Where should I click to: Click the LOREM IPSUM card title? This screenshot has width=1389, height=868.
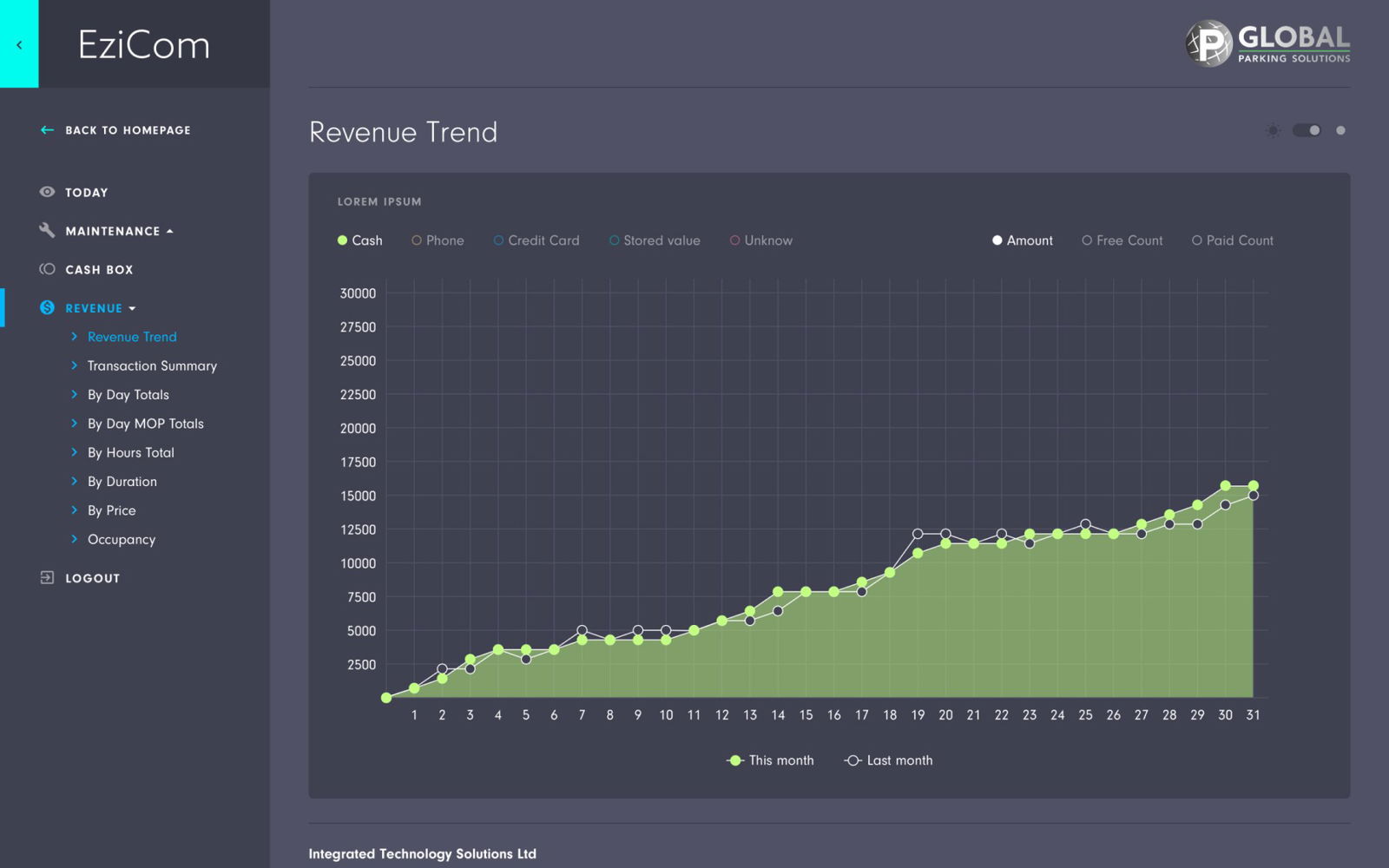click(379, 201)
